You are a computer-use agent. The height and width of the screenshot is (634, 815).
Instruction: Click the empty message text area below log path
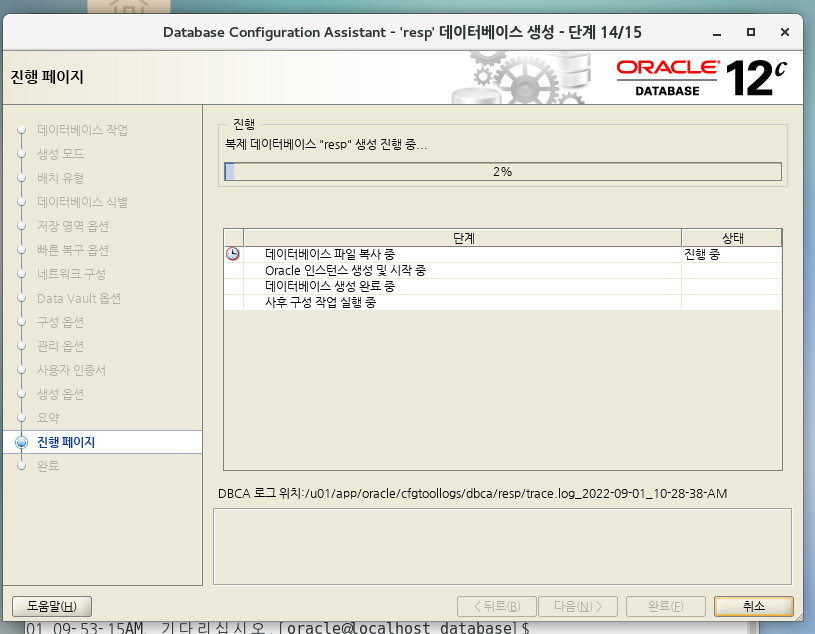[x=502, y=547]
